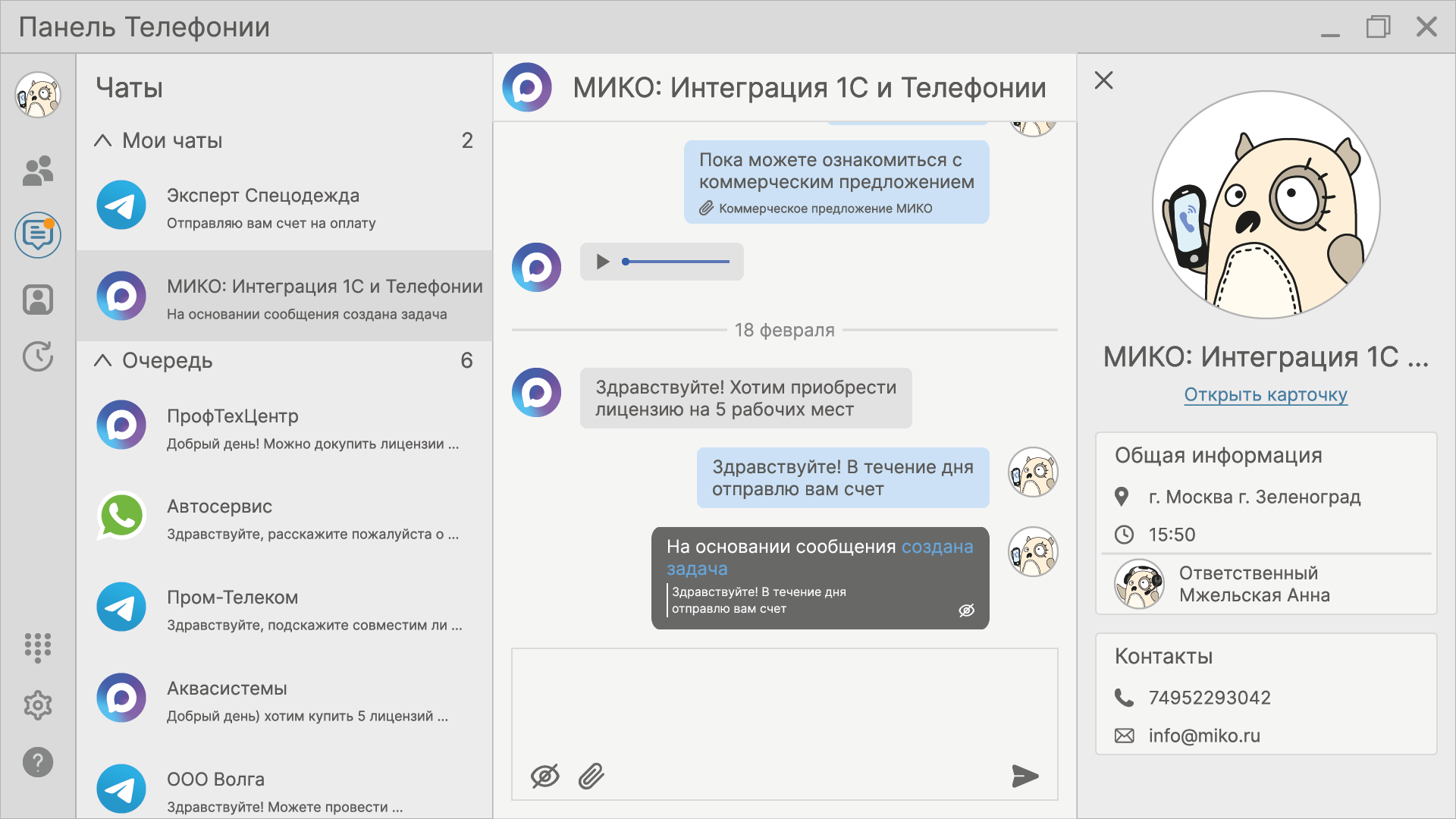Click the voice message progress slider

click(676, 262)
